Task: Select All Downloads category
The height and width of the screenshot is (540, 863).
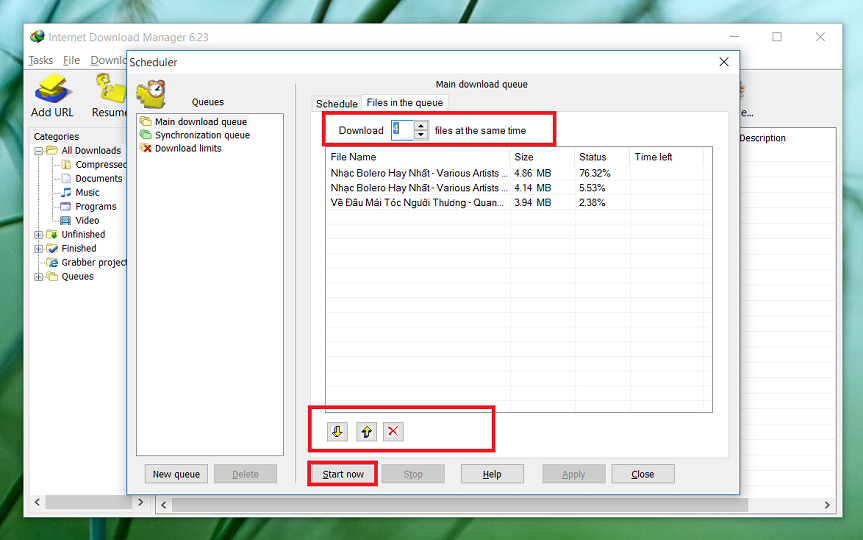Action: tap(91, 150)
